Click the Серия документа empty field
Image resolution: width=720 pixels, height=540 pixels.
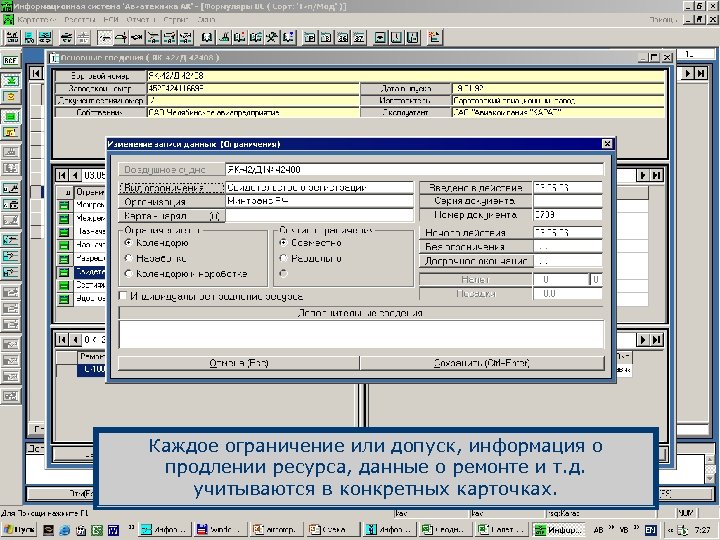coord(568,201)
